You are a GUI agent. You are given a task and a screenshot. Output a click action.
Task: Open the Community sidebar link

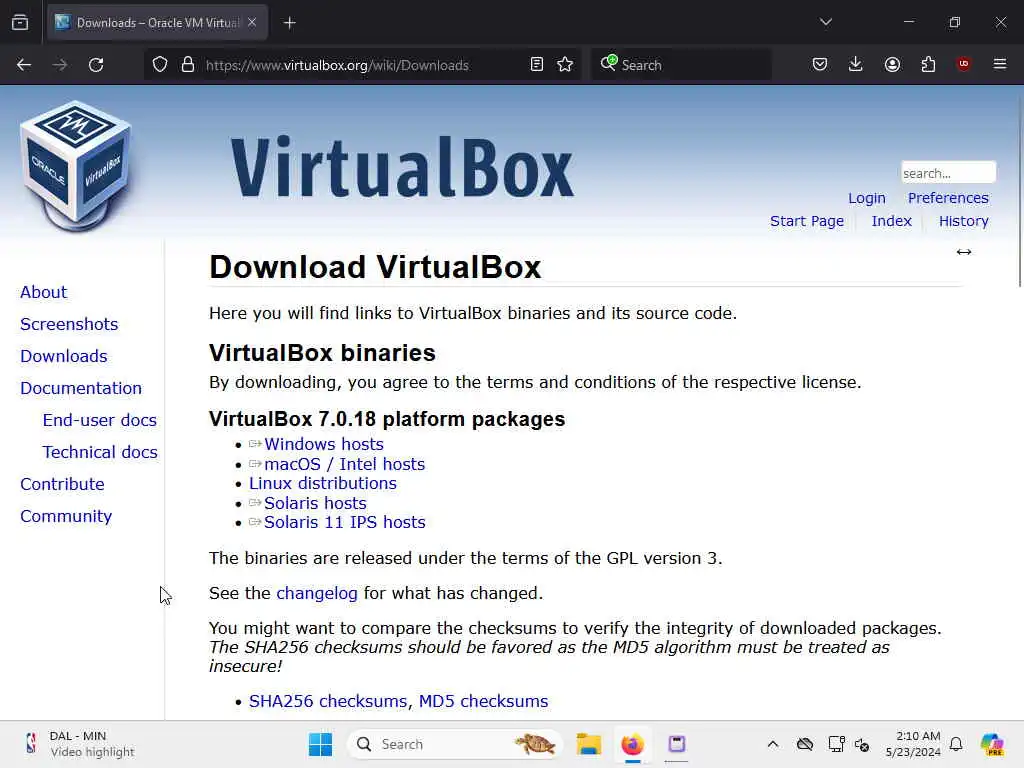coord(65,516)
